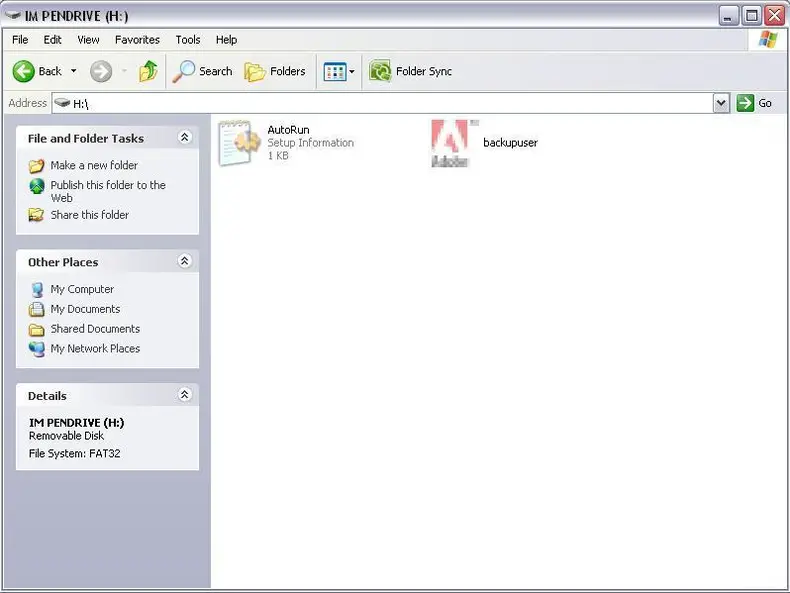This screenshot has width=790, height=593.
Task: Click the Make a new folder icon
Action: click(36, 166)
